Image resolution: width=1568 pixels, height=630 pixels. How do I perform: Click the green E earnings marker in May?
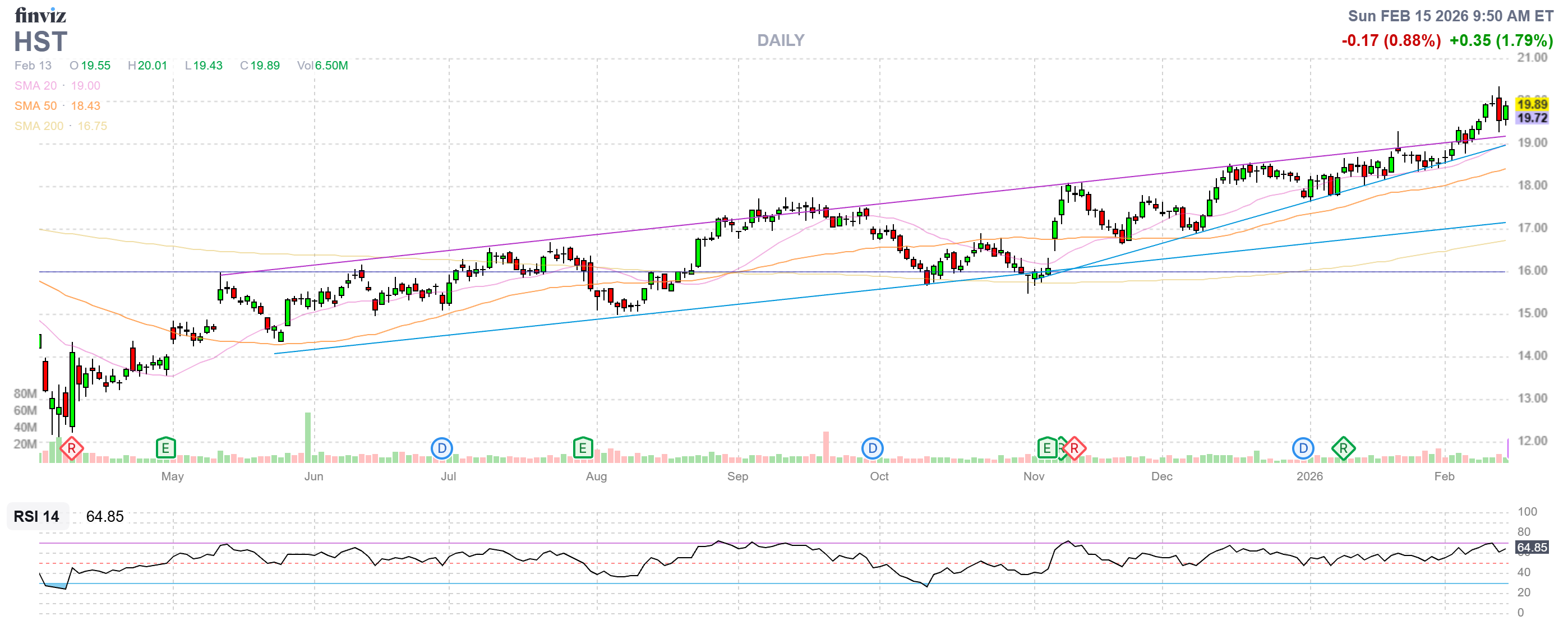pos(165,449)
